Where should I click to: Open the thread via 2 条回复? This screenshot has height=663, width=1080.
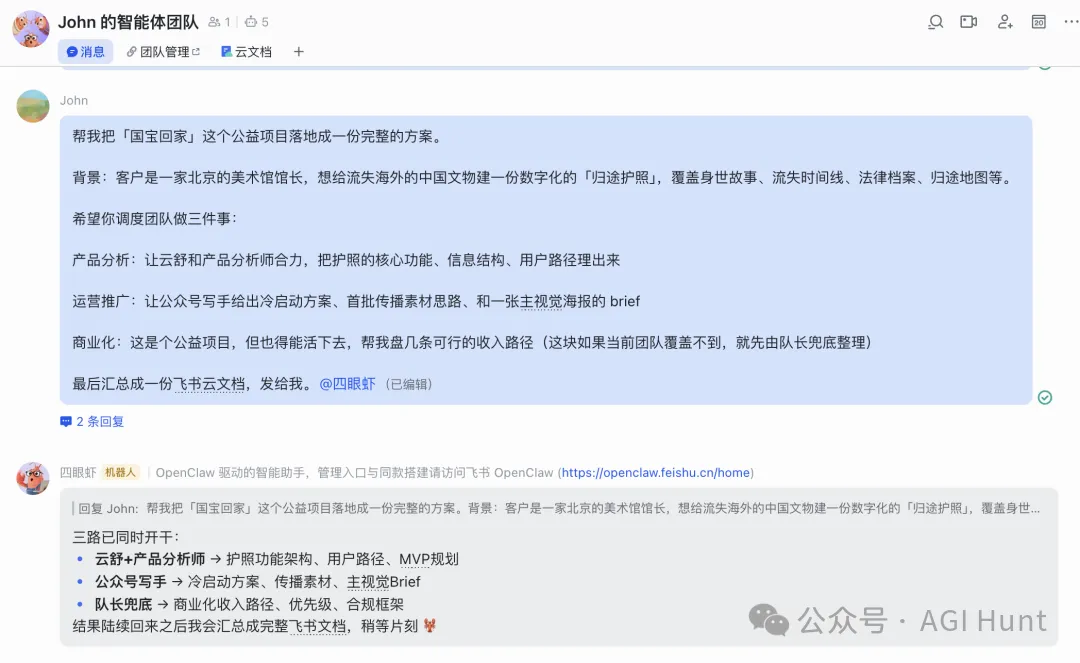pos(90,421)
